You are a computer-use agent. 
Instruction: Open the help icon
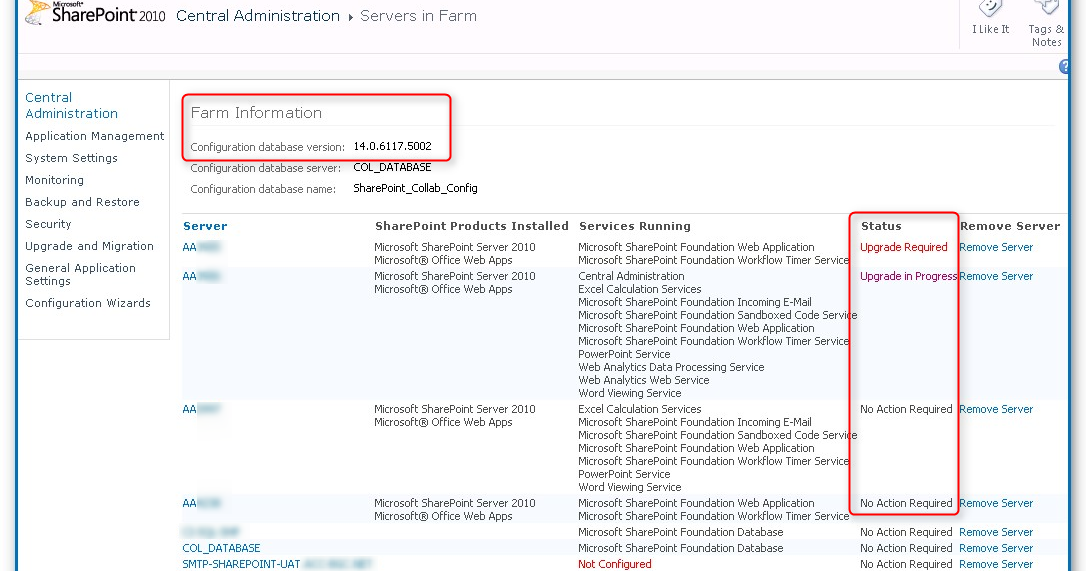(1065, 67)
